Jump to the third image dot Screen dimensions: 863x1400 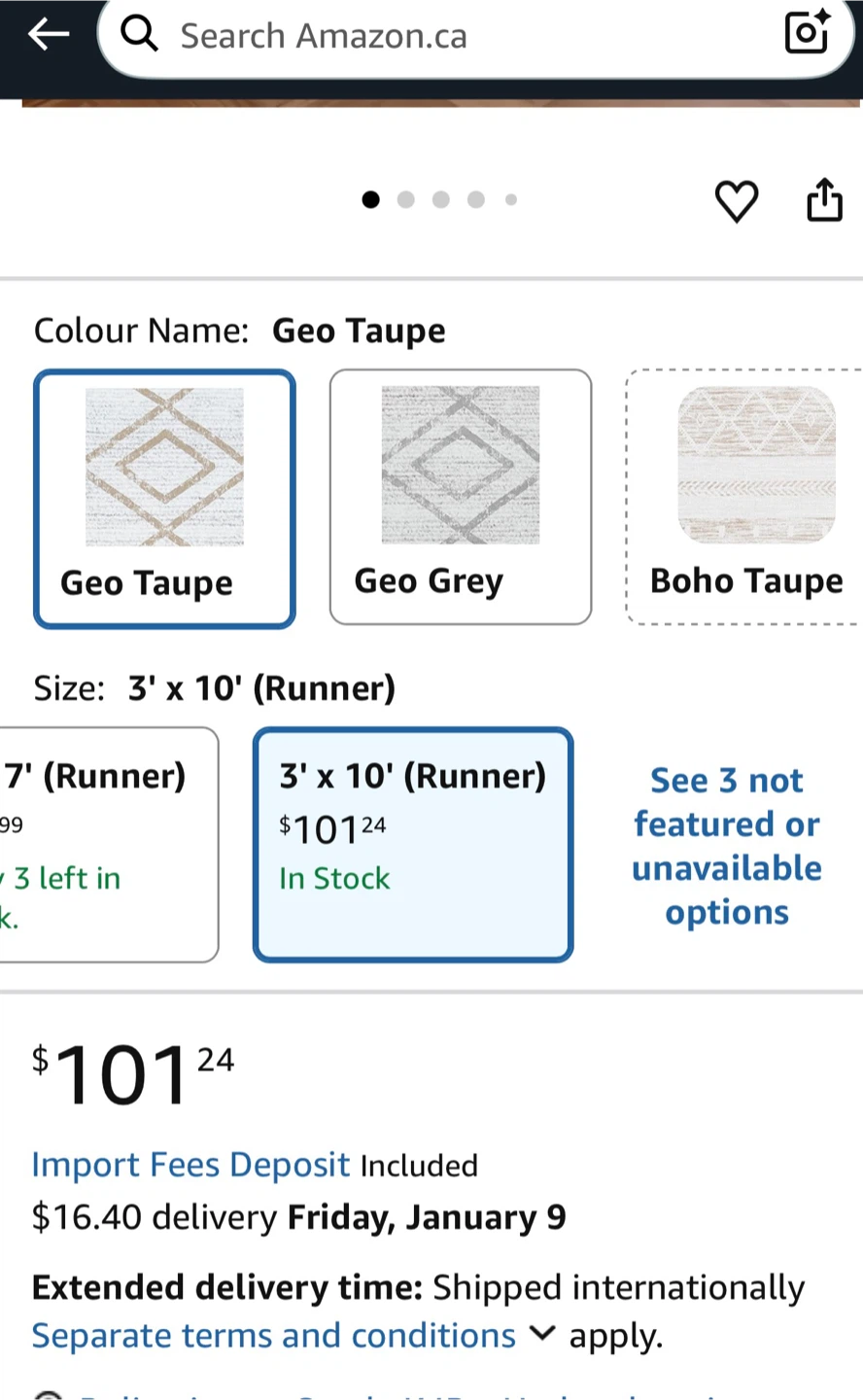441,199
